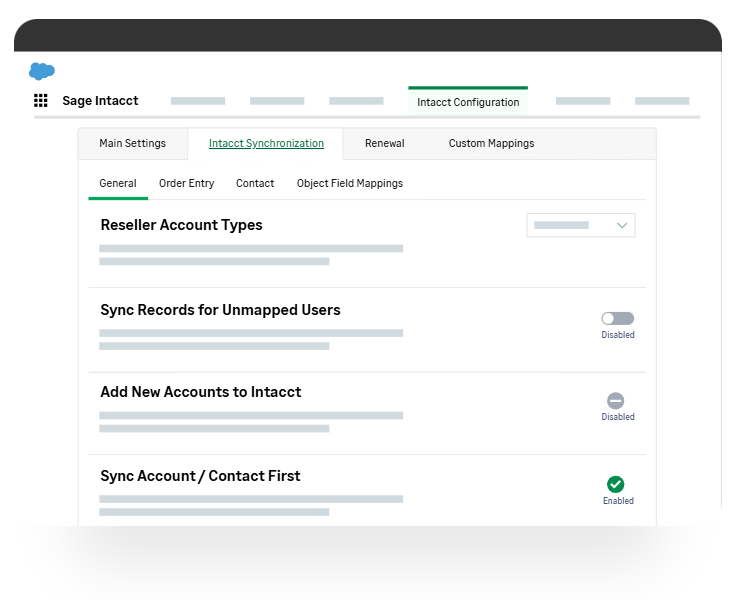
Task: Expand the Reseller Account Types dropdown
Action: (581, 225)
